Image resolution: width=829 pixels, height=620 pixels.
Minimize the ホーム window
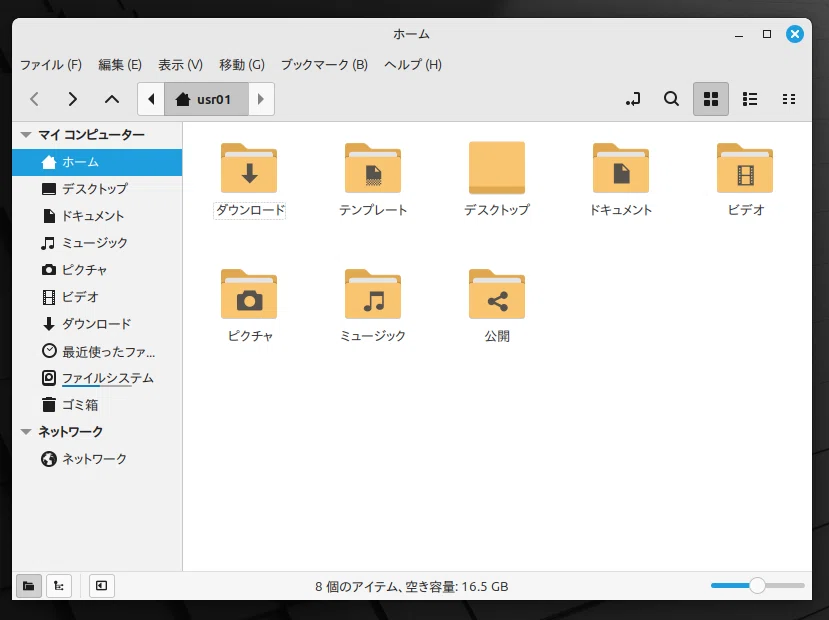739,35
